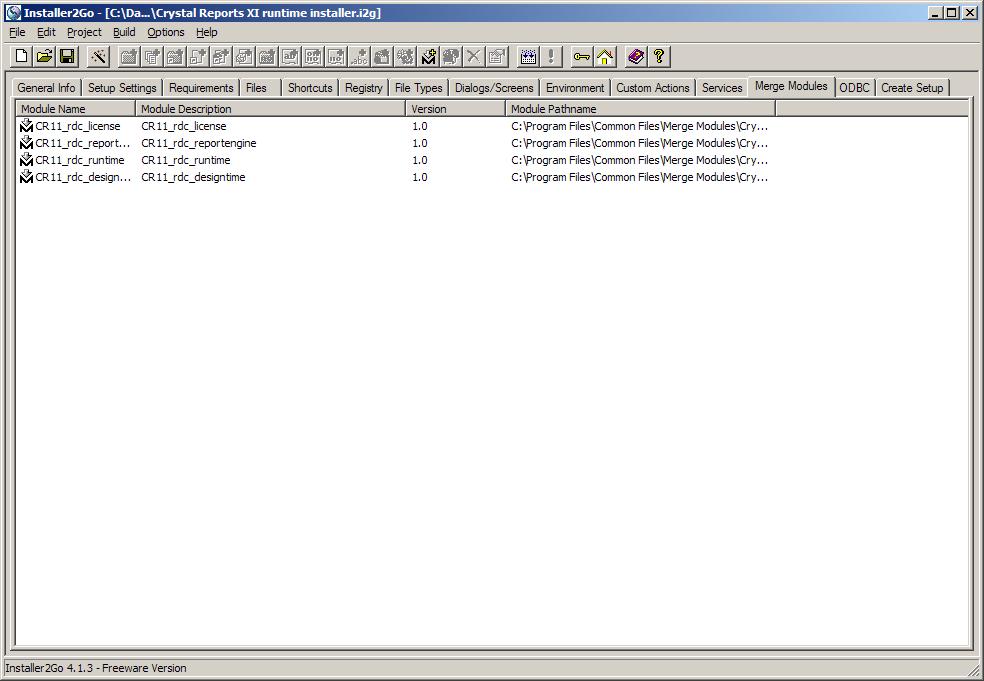Screen dimensions: 984x681
Task: Launch the project wizard wand icon
Action: [x=99, y=56]
